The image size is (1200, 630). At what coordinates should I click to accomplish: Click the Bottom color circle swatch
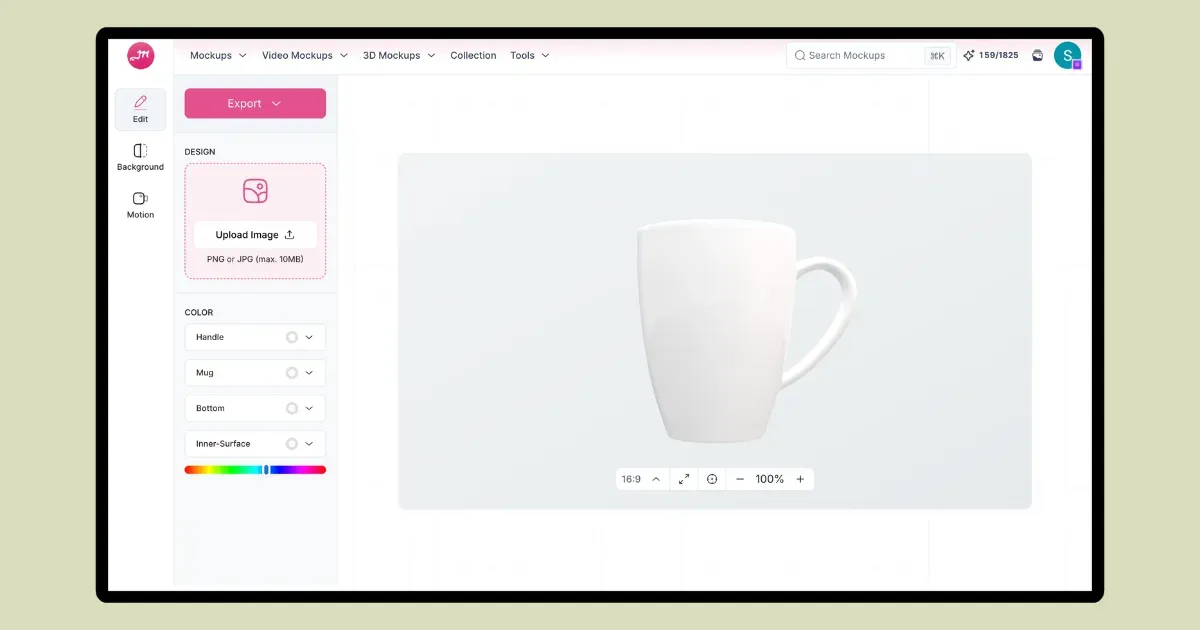coord(292,408)
